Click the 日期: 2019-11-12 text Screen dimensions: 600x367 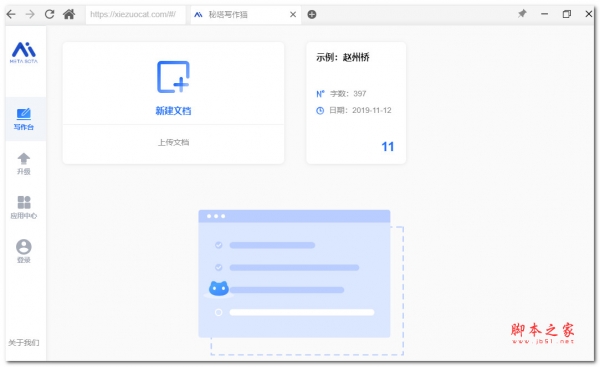[x=360, y=111]
